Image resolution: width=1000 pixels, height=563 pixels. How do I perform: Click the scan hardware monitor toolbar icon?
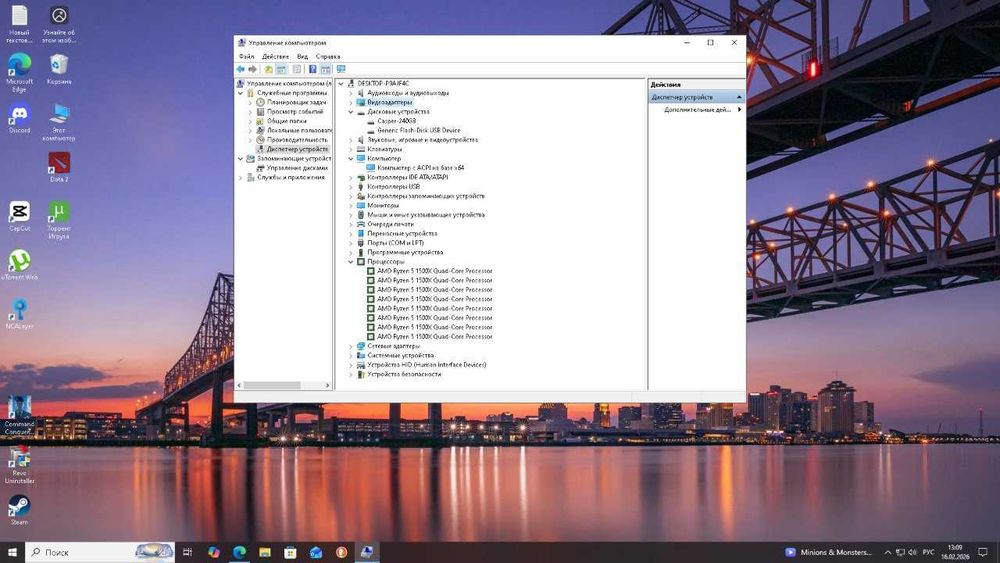point(341,70)
